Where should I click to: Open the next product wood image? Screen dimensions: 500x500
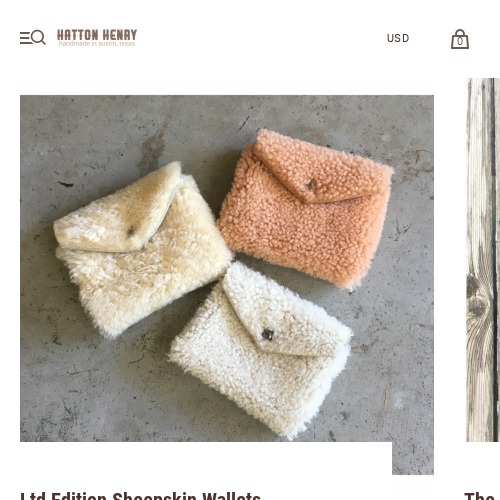tap(483, 260)
